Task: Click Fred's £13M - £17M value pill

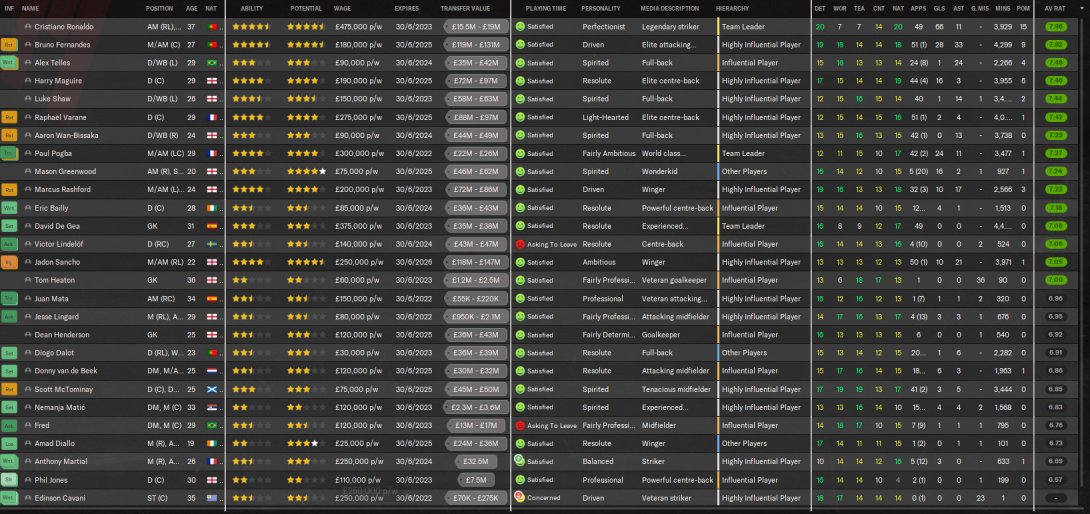Action: pos(476,425)
